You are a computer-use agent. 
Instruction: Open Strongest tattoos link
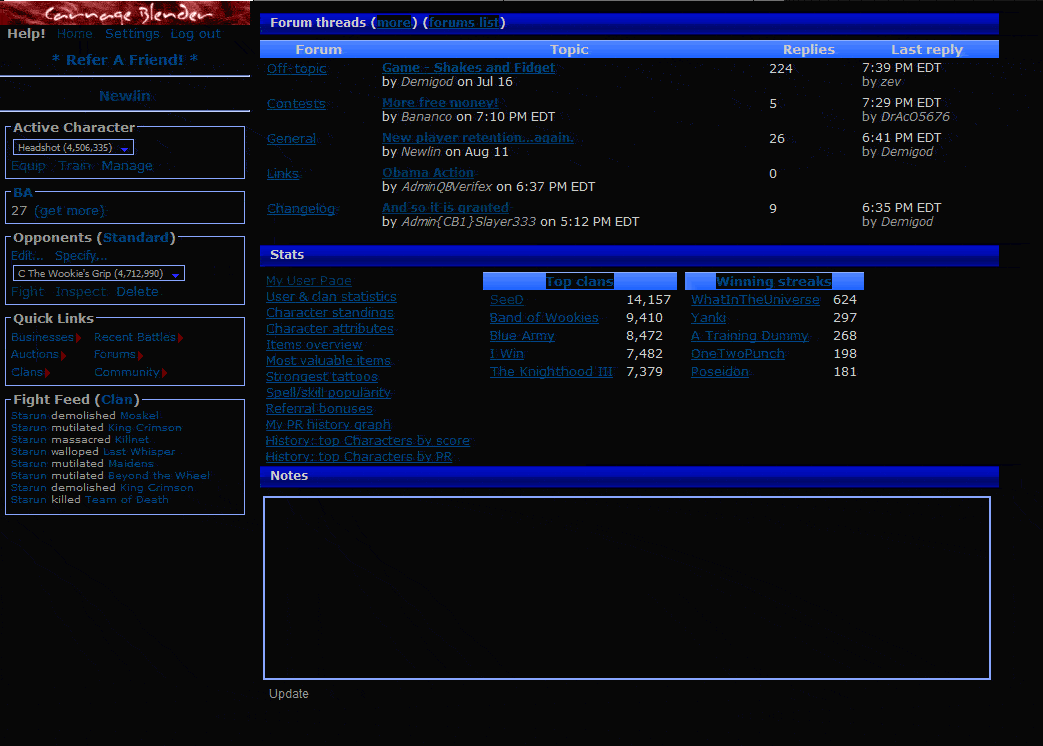pyautogui.click(x=322, y=376)
